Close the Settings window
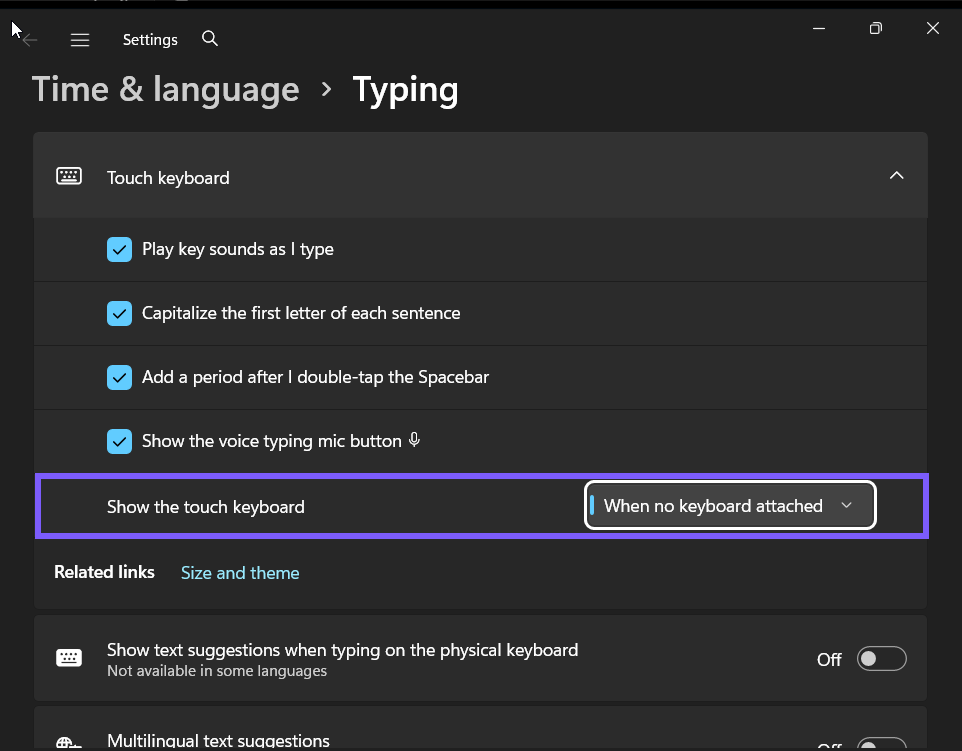 (x=933, y=28)
